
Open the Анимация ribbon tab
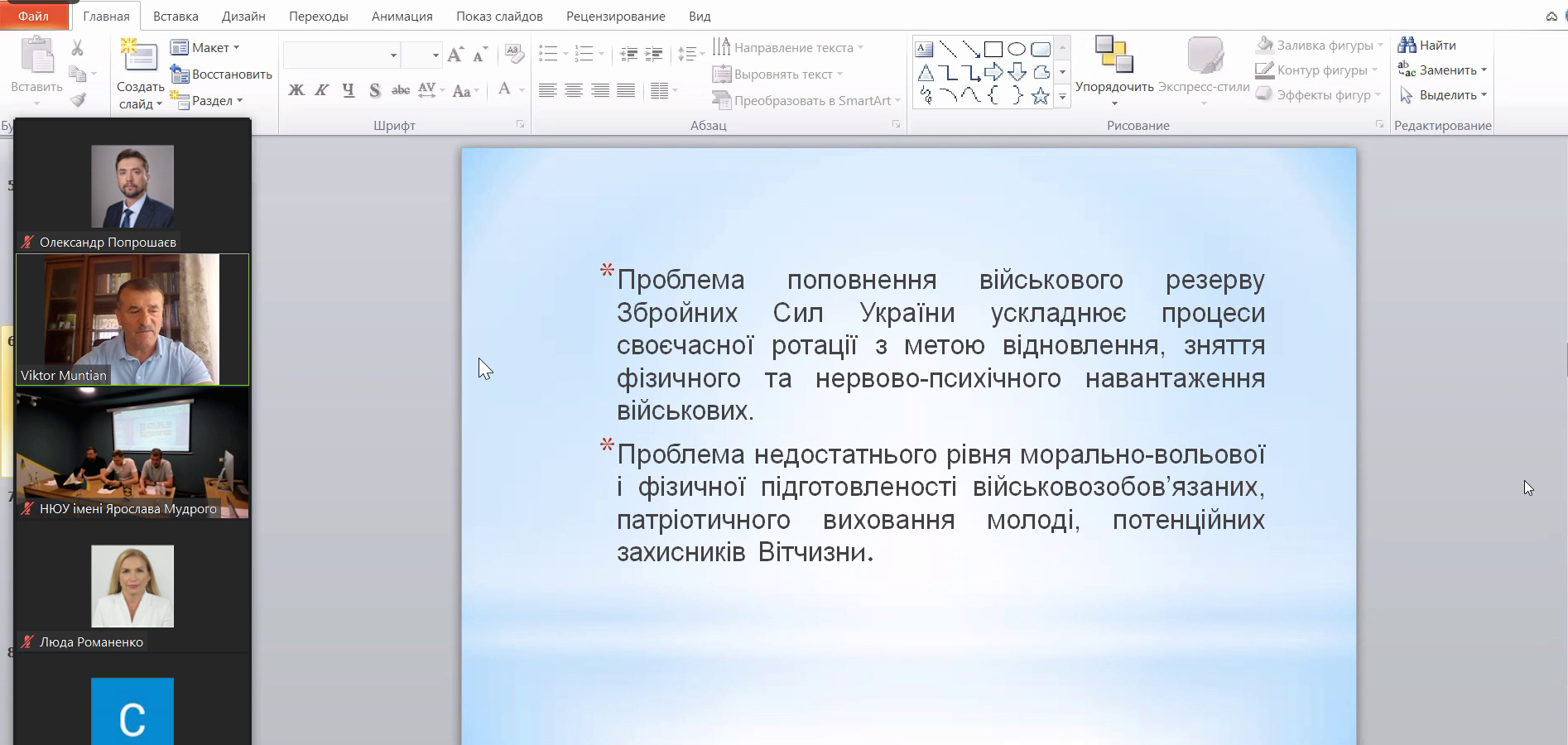point(402,17)
